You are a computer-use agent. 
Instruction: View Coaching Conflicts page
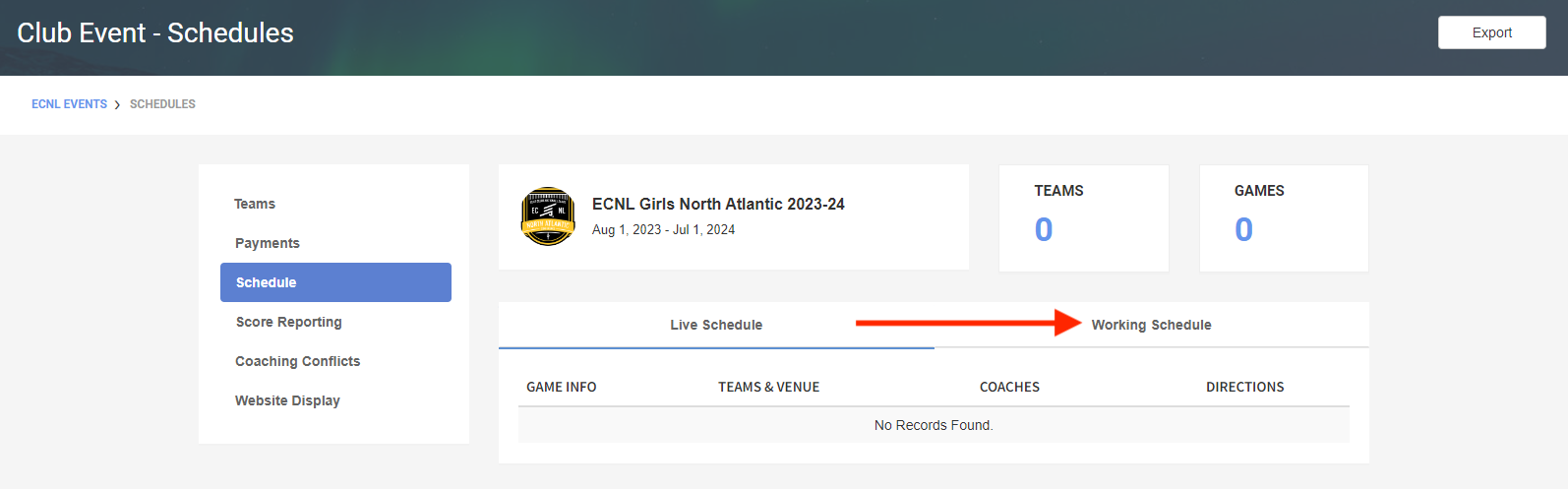tap(298, 361)
